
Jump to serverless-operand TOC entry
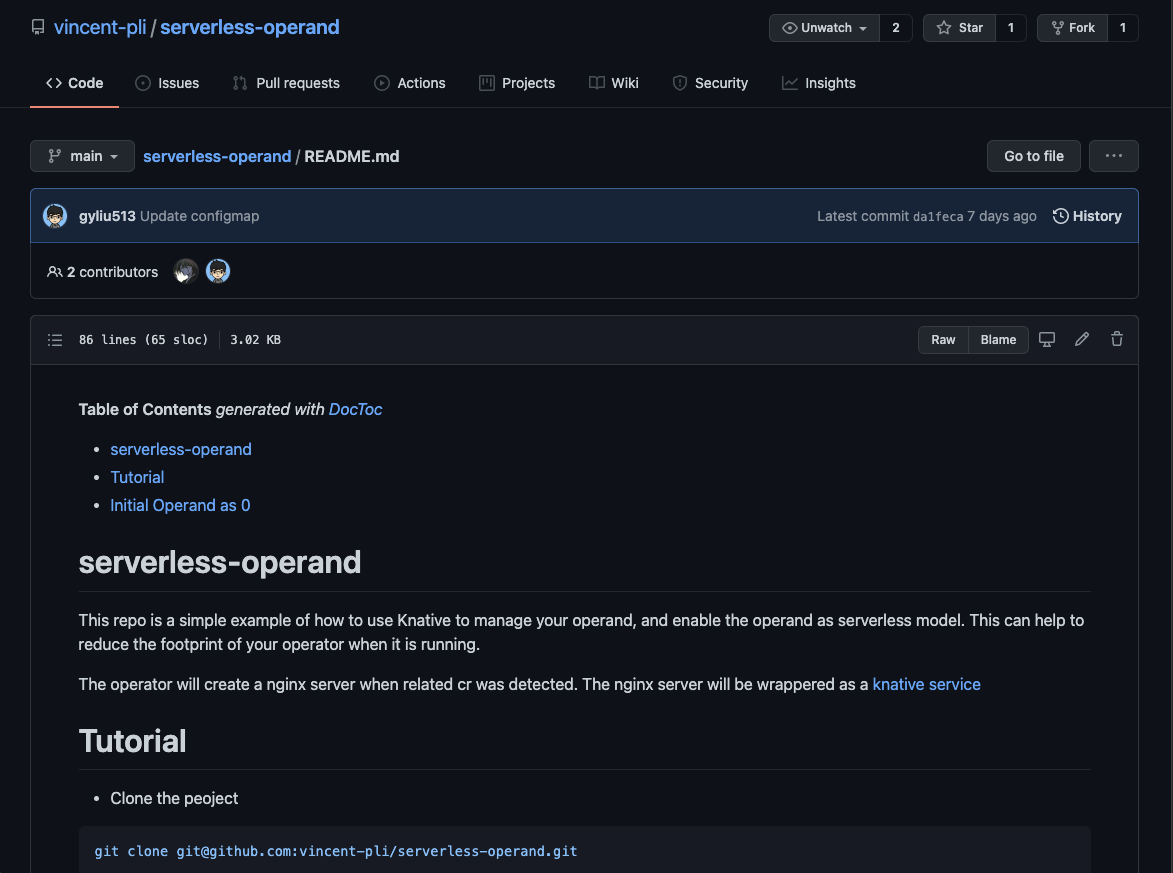pyautogui.click(x=181, y=450)
